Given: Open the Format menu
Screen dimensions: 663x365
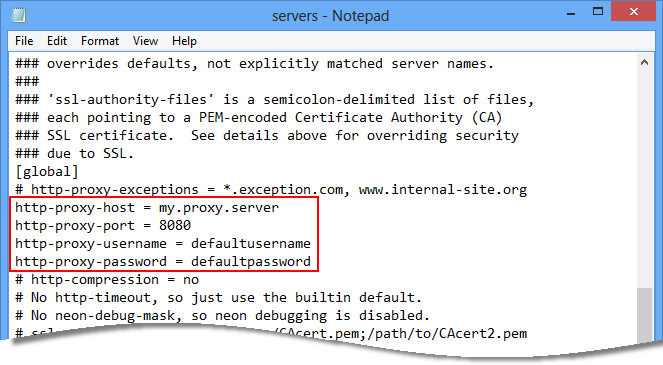Looking at the screenshot, I should (x=100, y=41).
